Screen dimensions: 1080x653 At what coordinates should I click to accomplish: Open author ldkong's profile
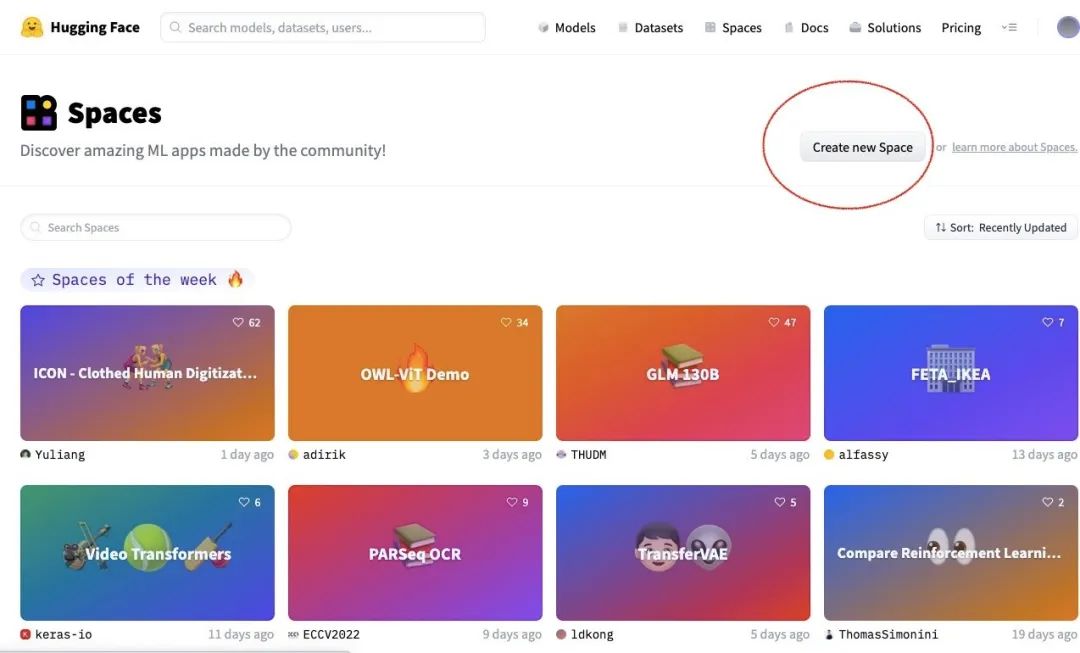tap(592, 634)
